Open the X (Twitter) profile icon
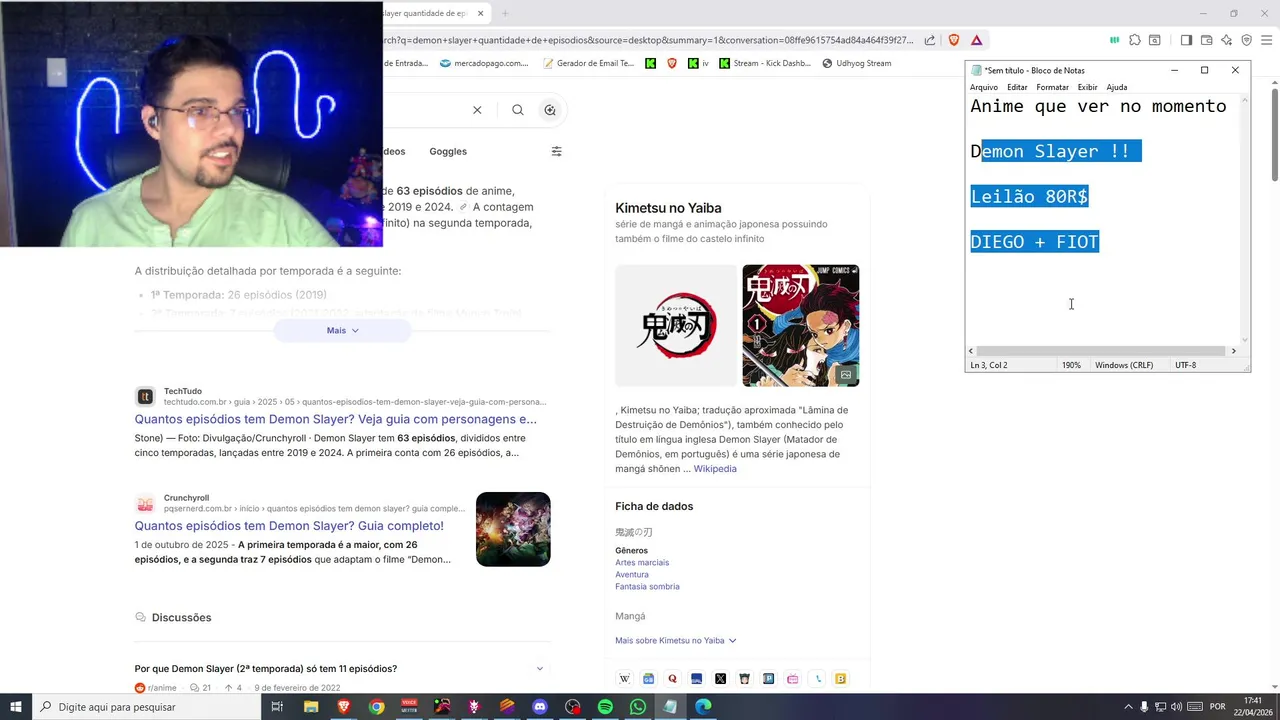Viewport: 1280px width, 720px height. (x=720, y=678)
